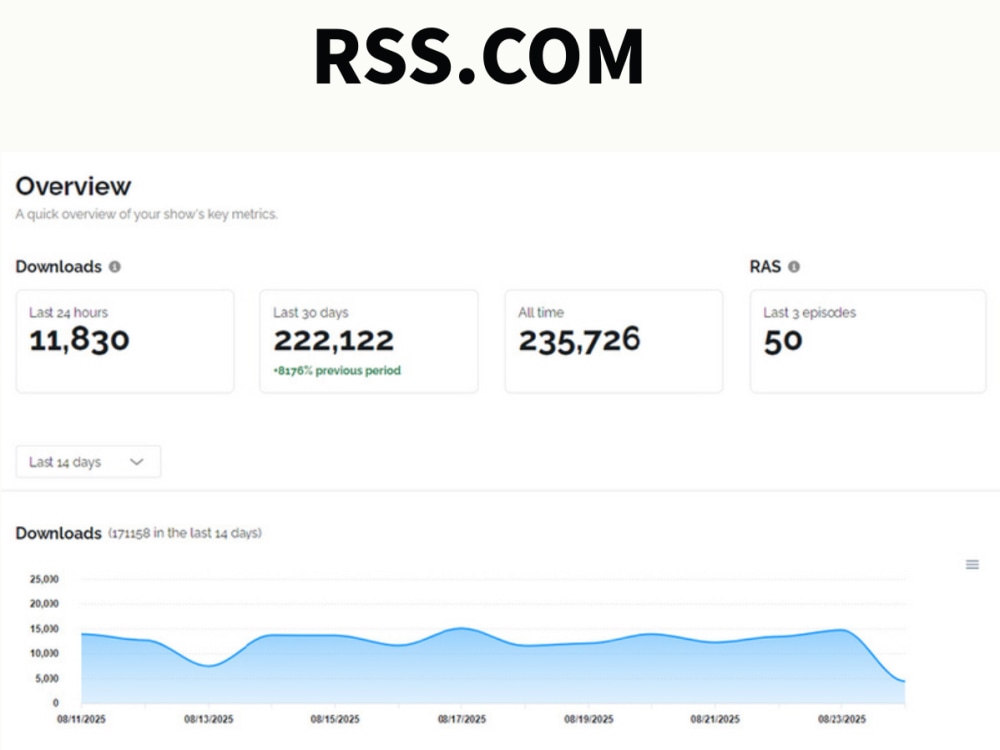Click the 171158 in the last 14 days text

pos(185,533)
